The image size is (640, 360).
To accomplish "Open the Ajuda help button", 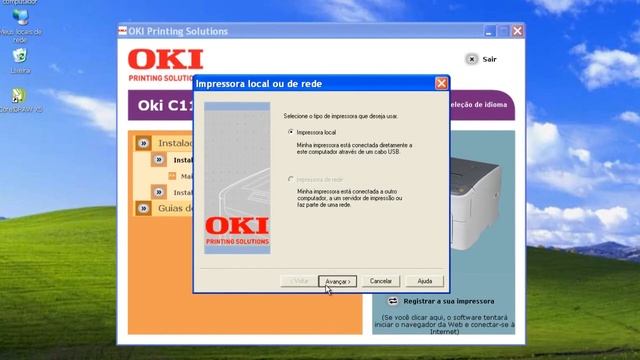I will 424,281.
